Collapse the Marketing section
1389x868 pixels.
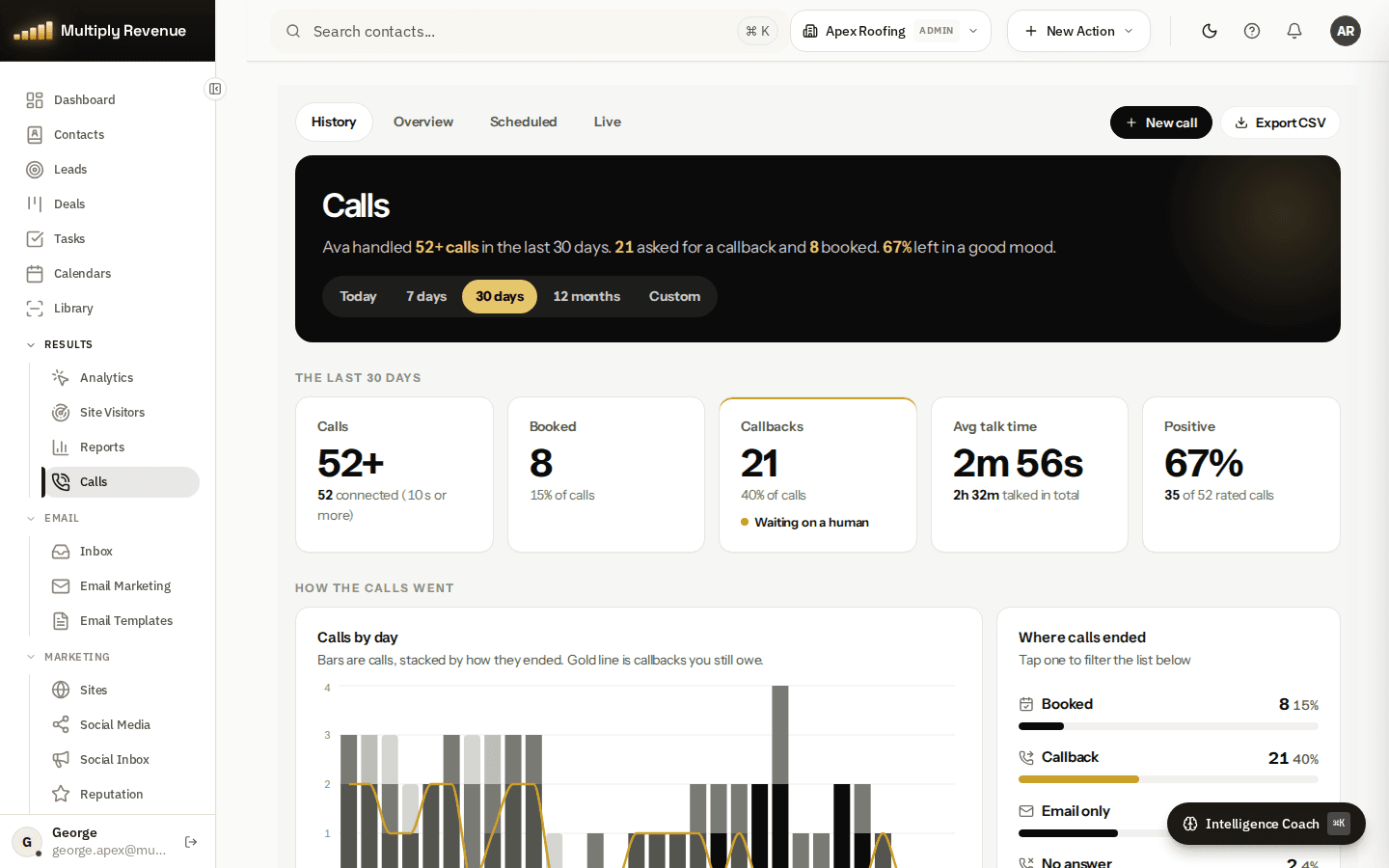click(68, 657)
